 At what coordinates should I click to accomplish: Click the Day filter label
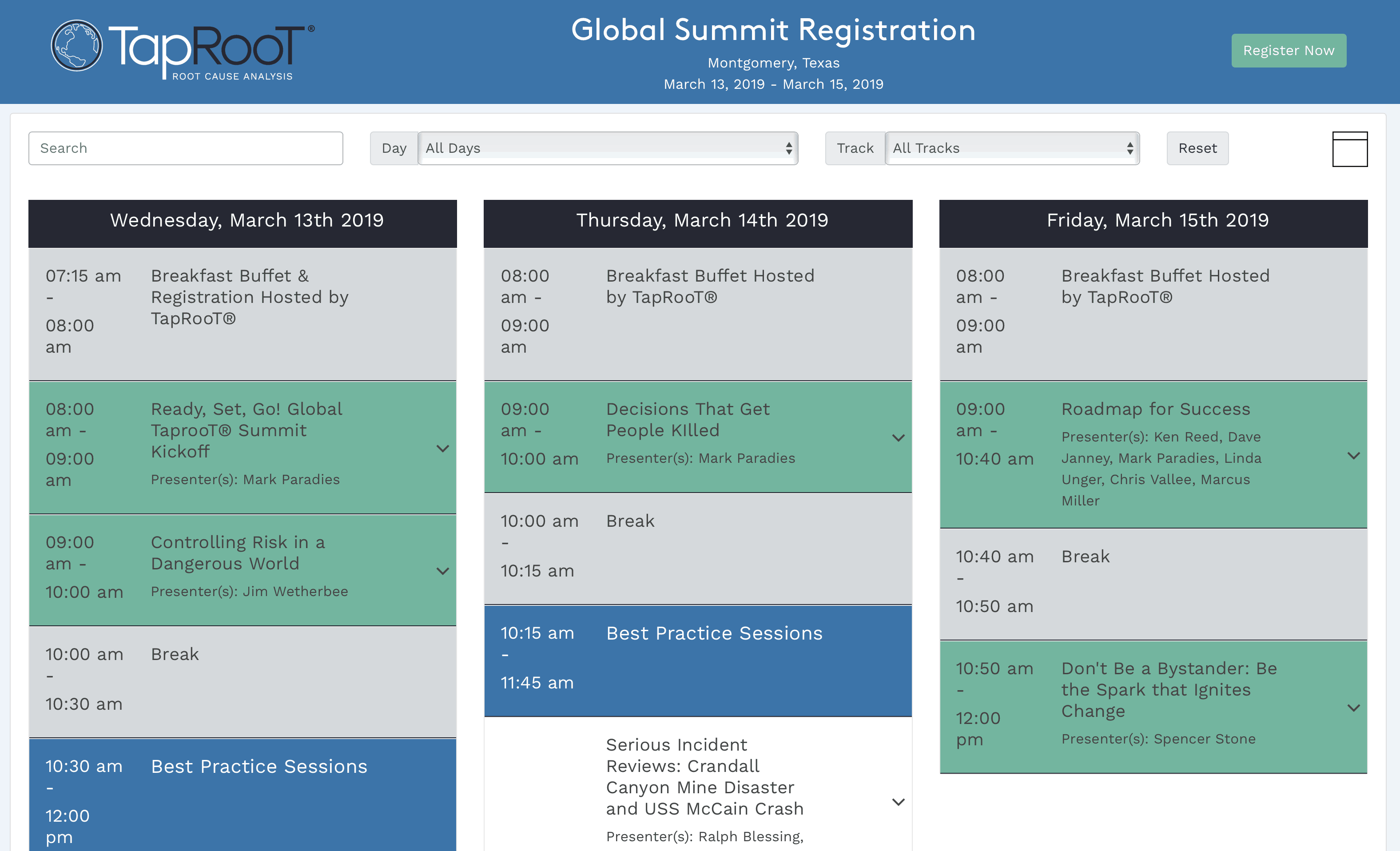tap(394, 148)
